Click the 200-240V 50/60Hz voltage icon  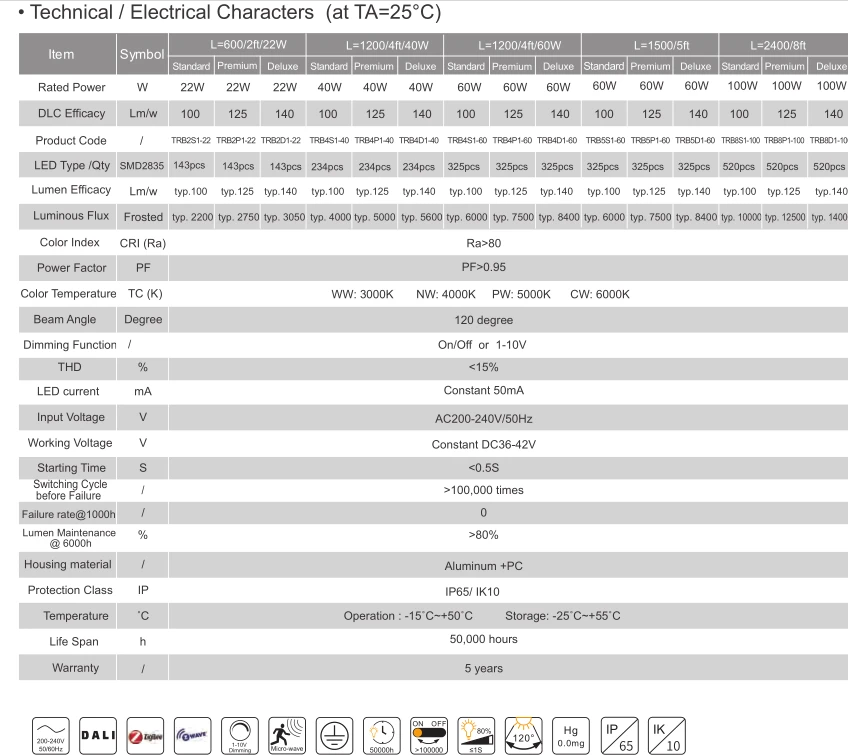click(x=51, y=736)
